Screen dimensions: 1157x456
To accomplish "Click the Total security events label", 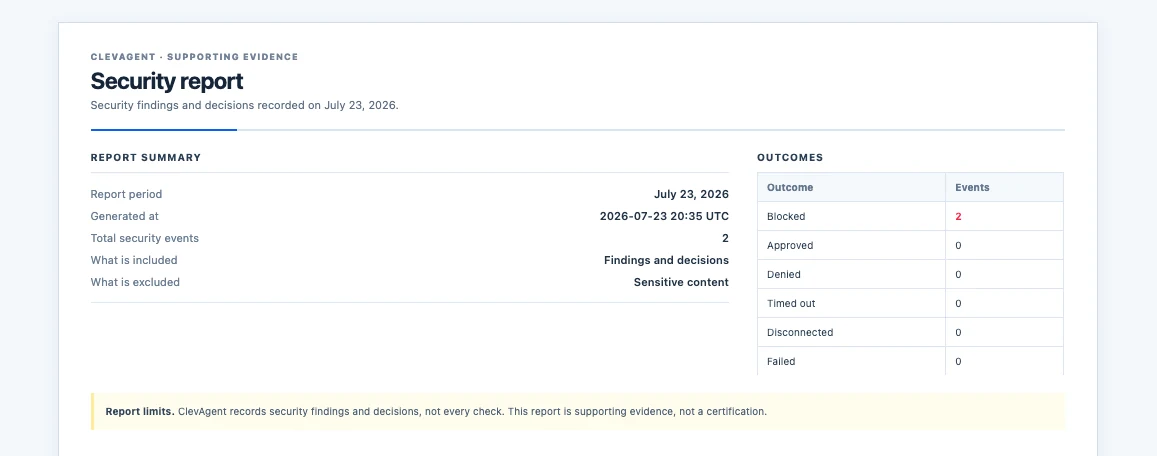I will pos(145,238).
